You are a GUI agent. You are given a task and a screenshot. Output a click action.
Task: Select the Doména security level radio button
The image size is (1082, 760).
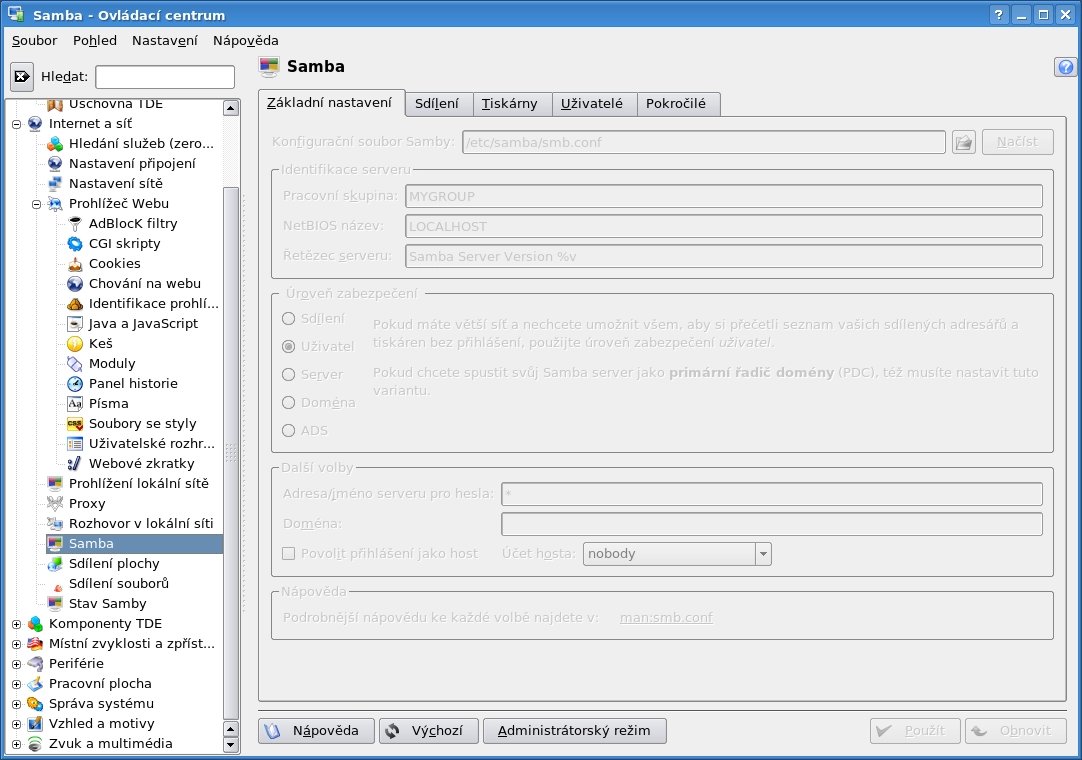(288, 402)
